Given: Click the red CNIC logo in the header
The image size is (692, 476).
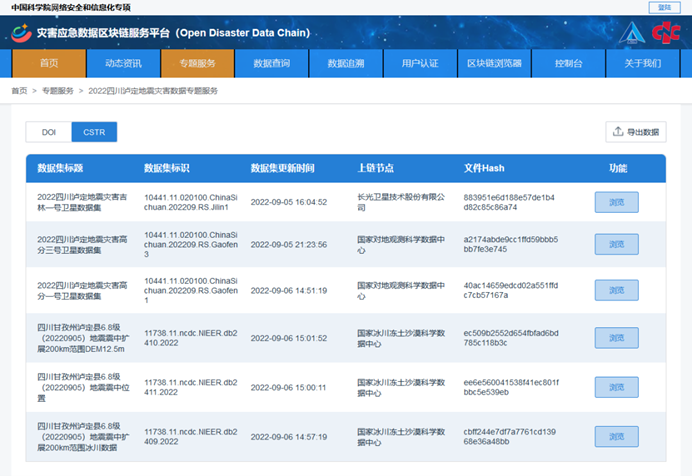Looking at the screenshot, I should point(663,33).
